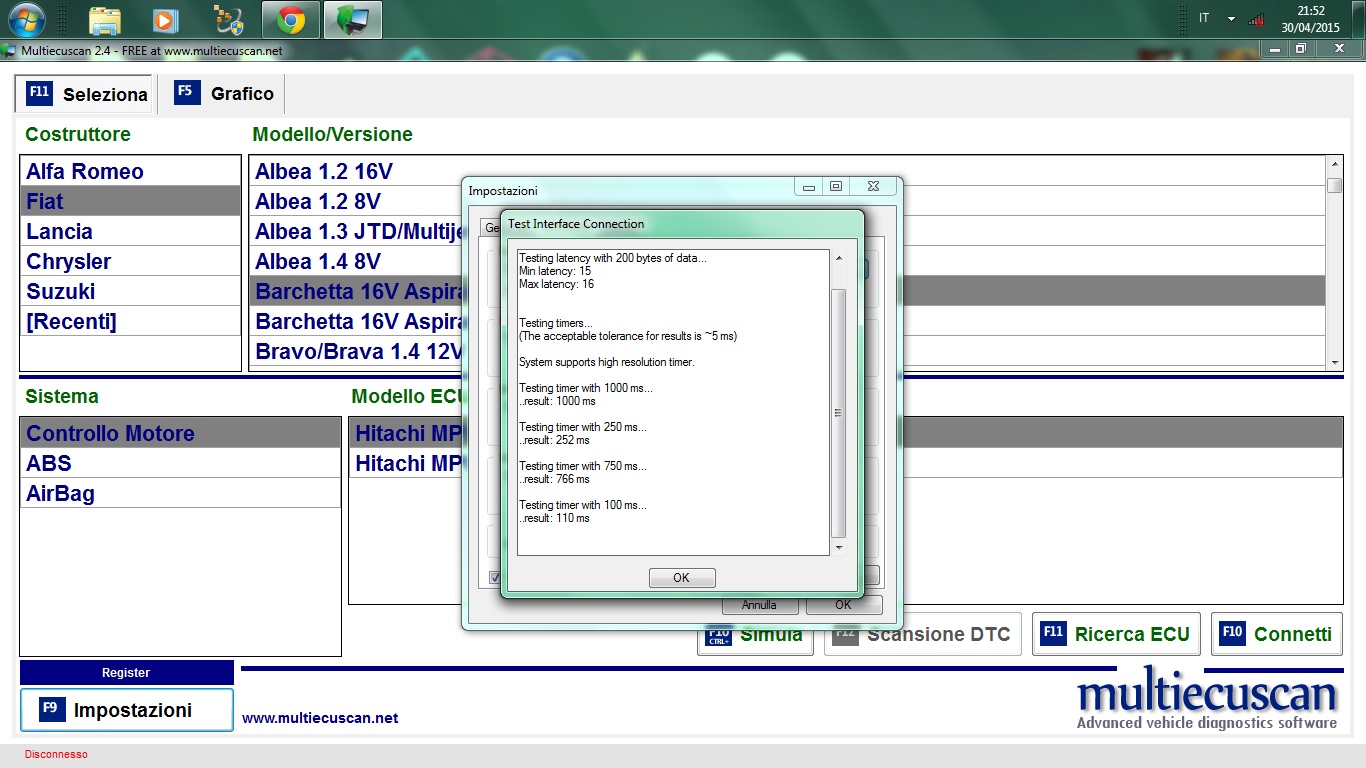
Task: Show hidden system tray icons arrow
Action: 1231,19
